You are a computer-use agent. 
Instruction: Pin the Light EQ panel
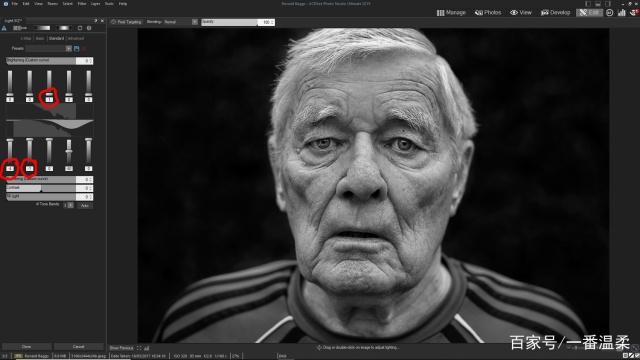coord(96,20)
